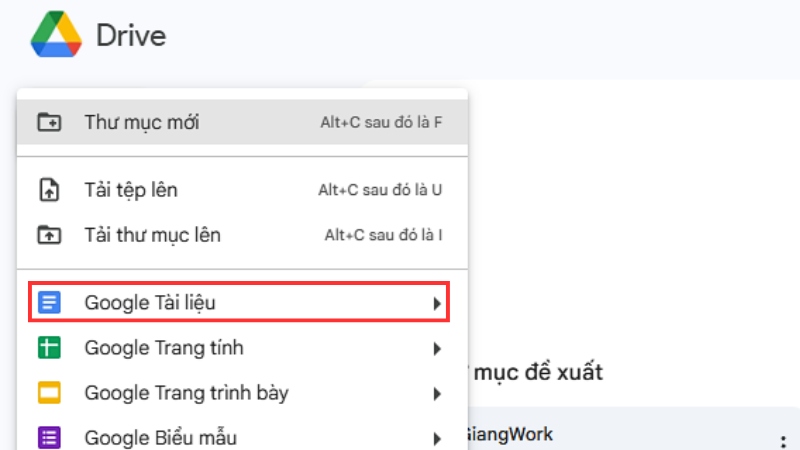
Task: Click the yellow Google Slides icon
Action: click(x=49, y=393)
